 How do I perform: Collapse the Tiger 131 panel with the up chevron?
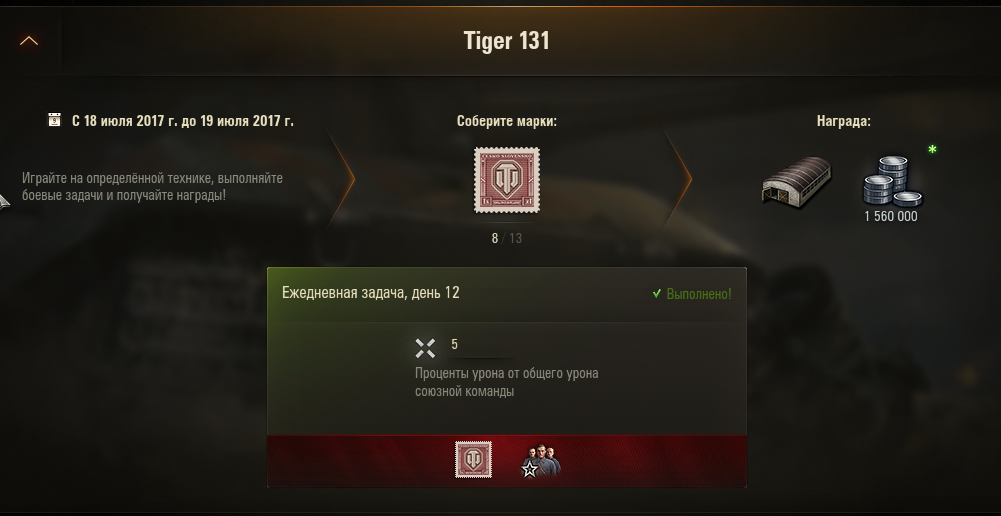29,41
